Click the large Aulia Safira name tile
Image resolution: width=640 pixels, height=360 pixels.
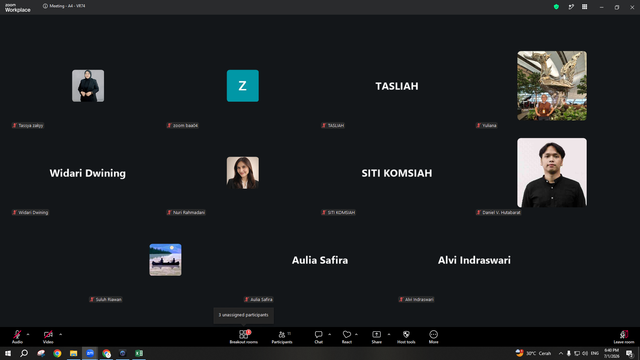(320, 260)
